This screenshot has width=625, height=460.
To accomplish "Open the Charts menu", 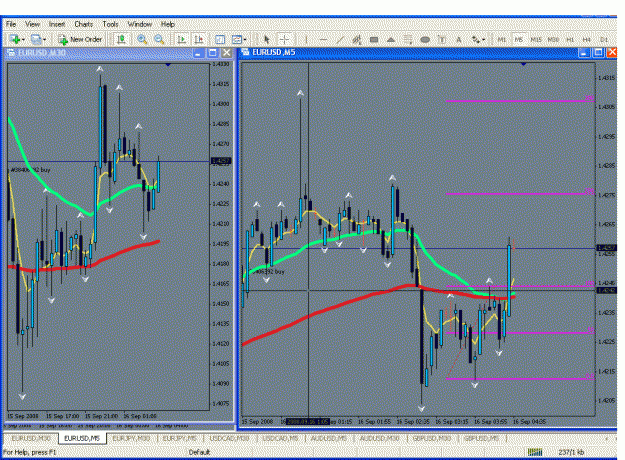I will pos(84,24).
